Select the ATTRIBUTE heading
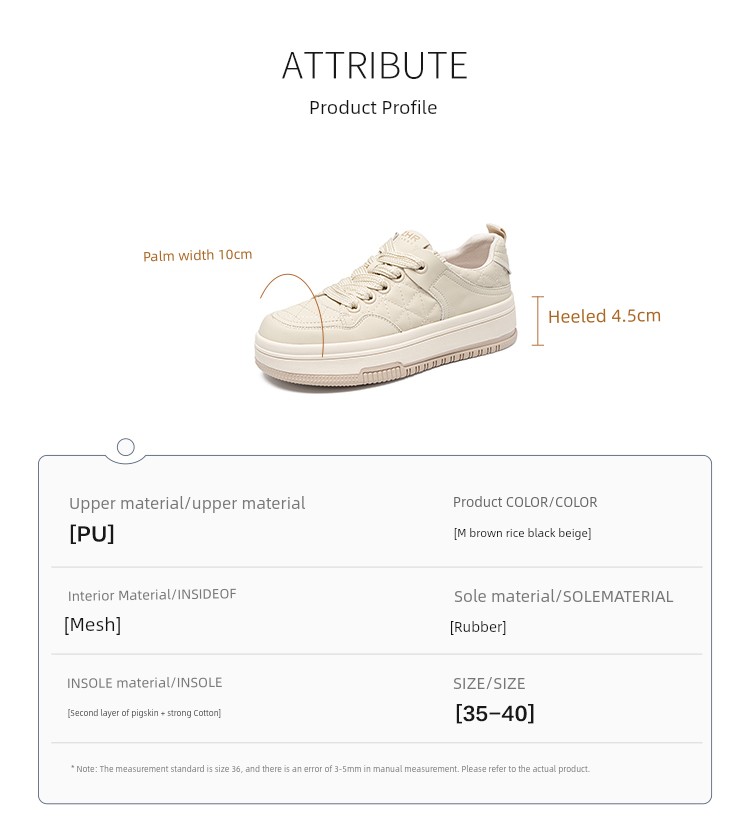 (x=374, y=66)
